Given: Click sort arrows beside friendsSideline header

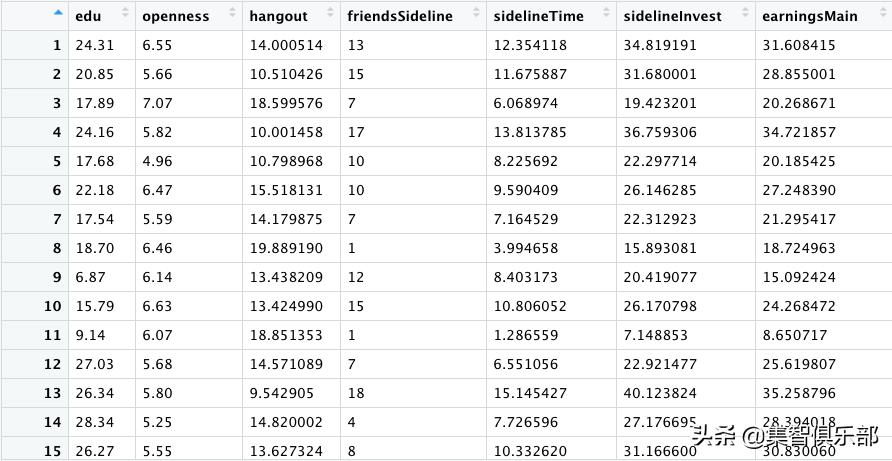Looking at the screenshot, I should click(x=474, y=14).
